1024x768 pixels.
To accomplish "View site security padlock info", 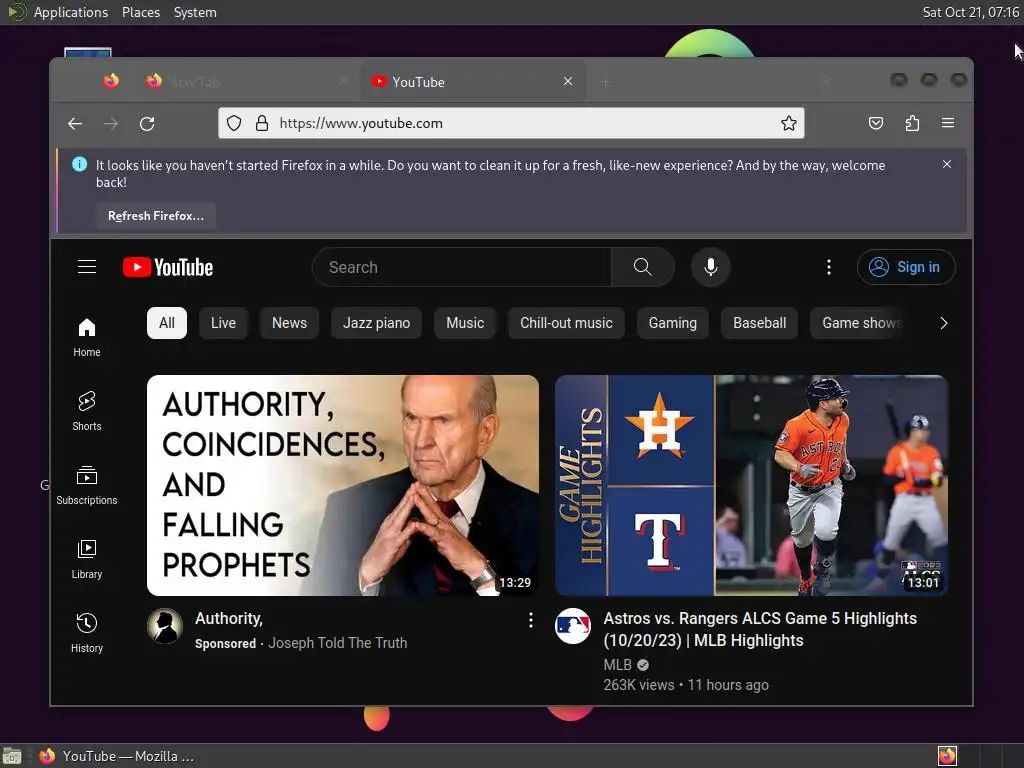I will click(x=262, y=123).
